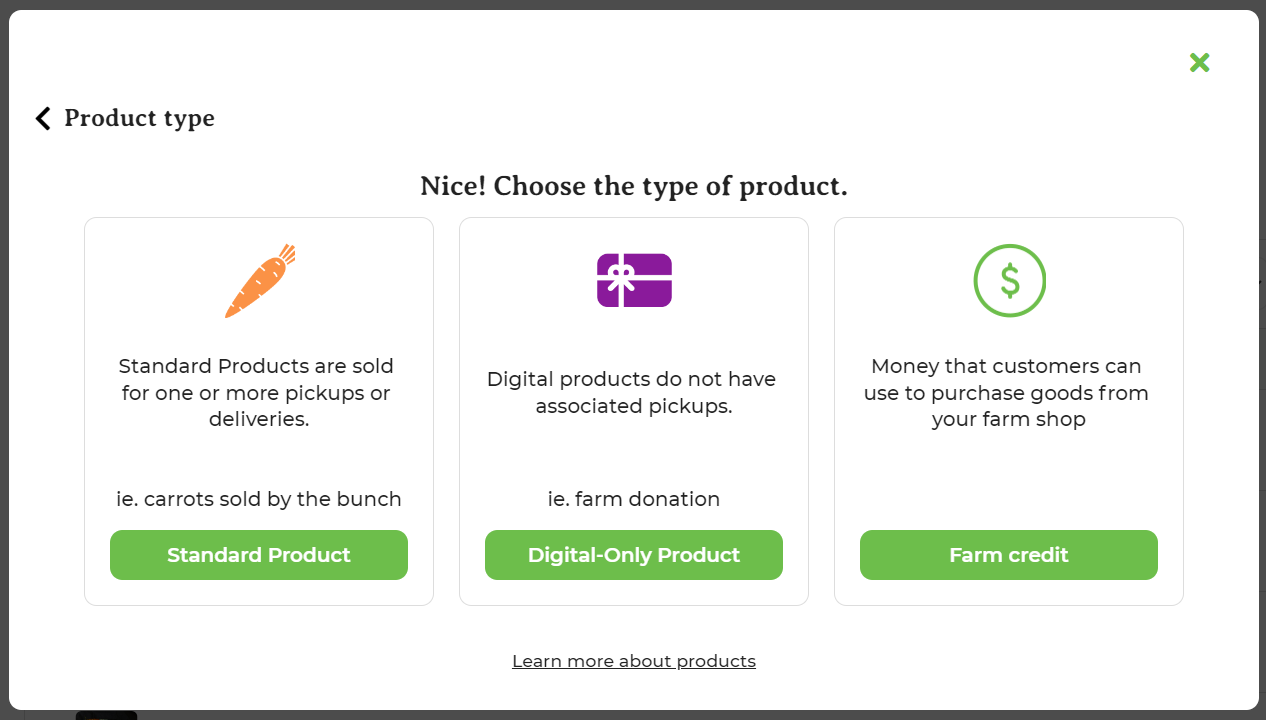Viewport: 1266px width, 720px height.
Task: Click the green dollar sign icon
Action: (x=1009, y=281)
